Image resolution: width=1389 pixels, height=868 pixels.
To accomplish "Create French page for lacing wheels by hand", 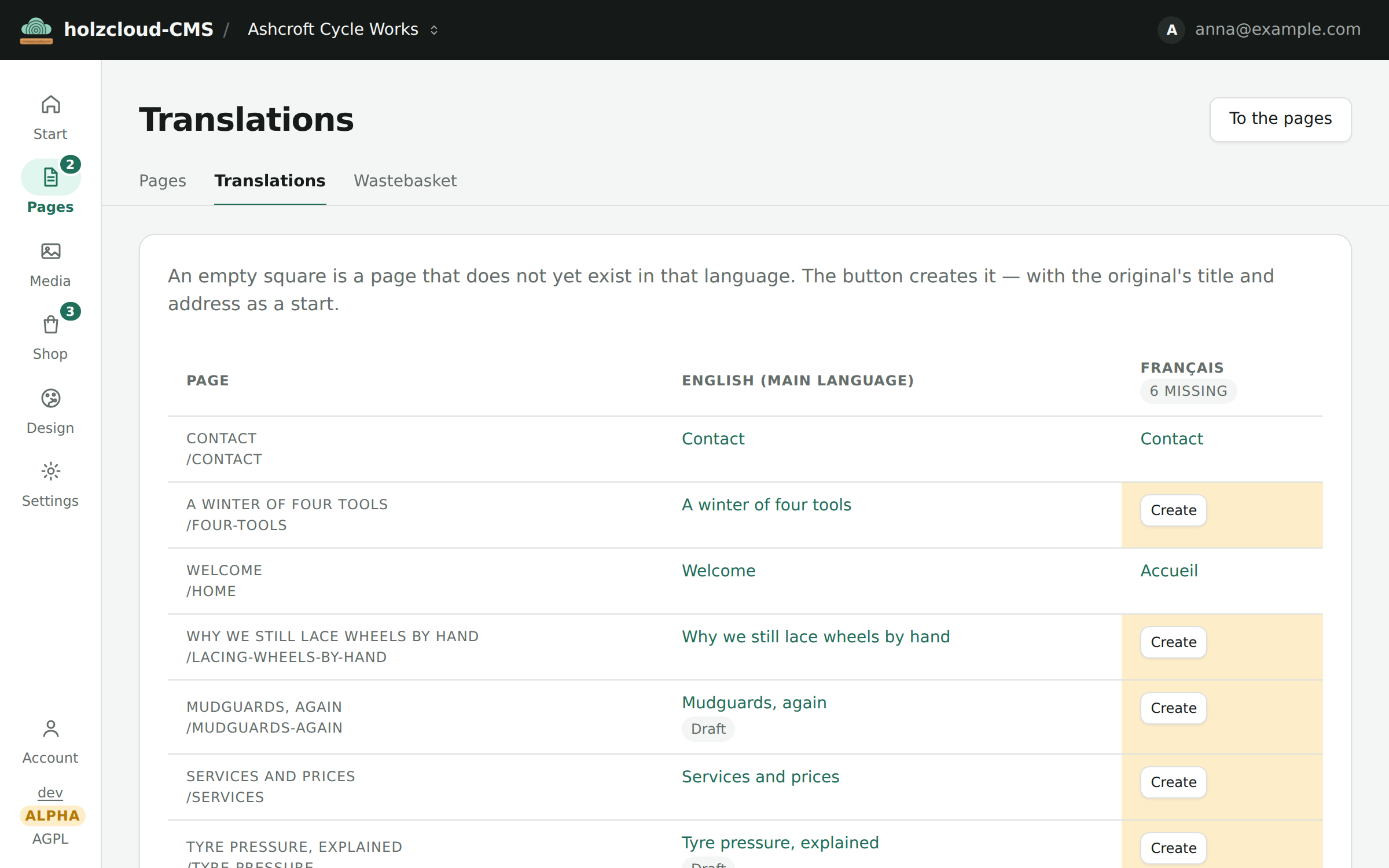I will pyautogui.click(x=1173, y=642).
